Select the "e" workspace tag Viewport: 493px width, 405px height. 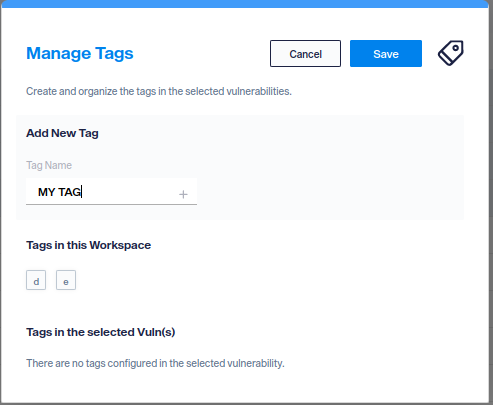pyautogui.click(x=66, y=280)
